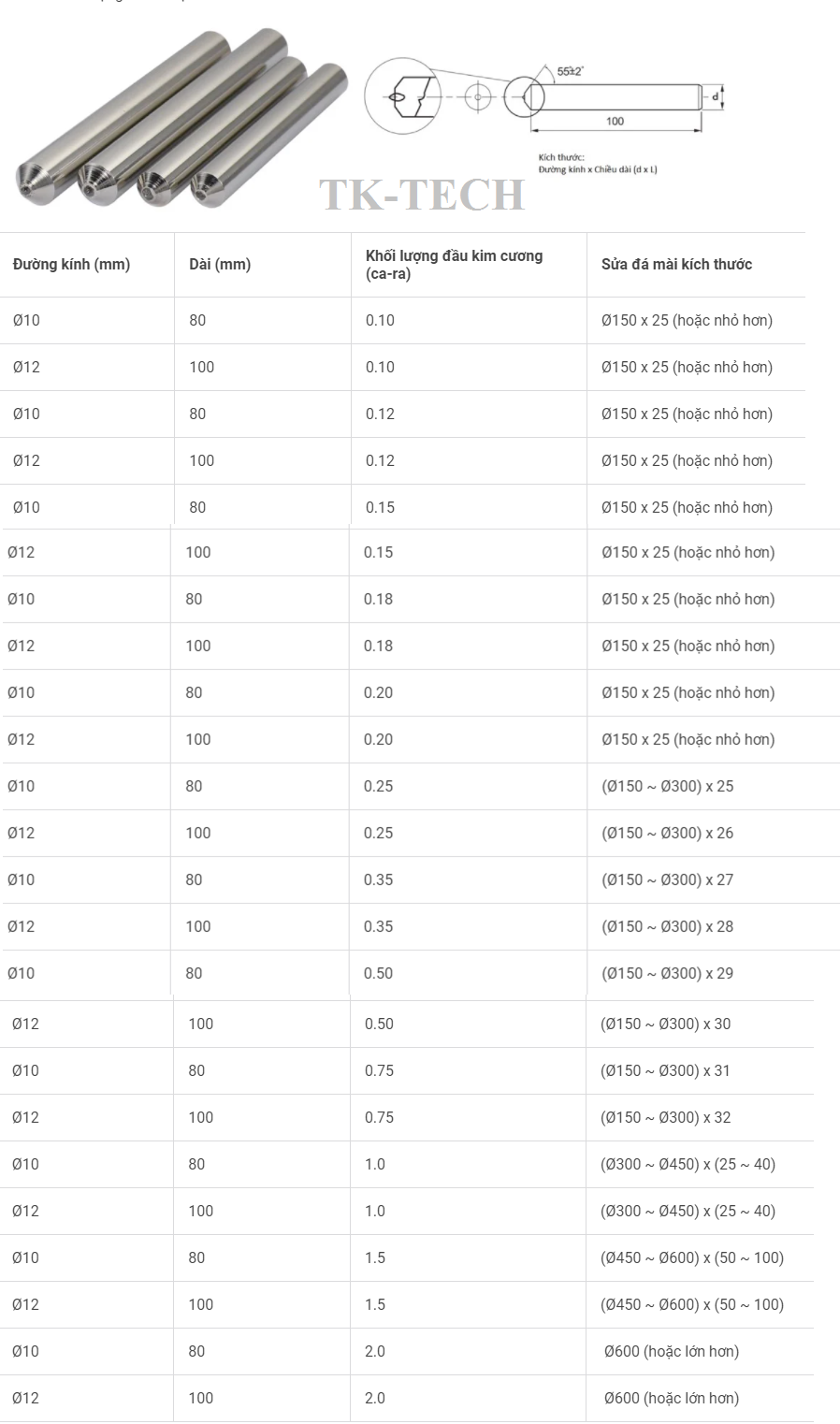840x1424 pixels.
Task: Select the 1.5 carat cell in last Ø12 row
Action: tap(375, 1304)
